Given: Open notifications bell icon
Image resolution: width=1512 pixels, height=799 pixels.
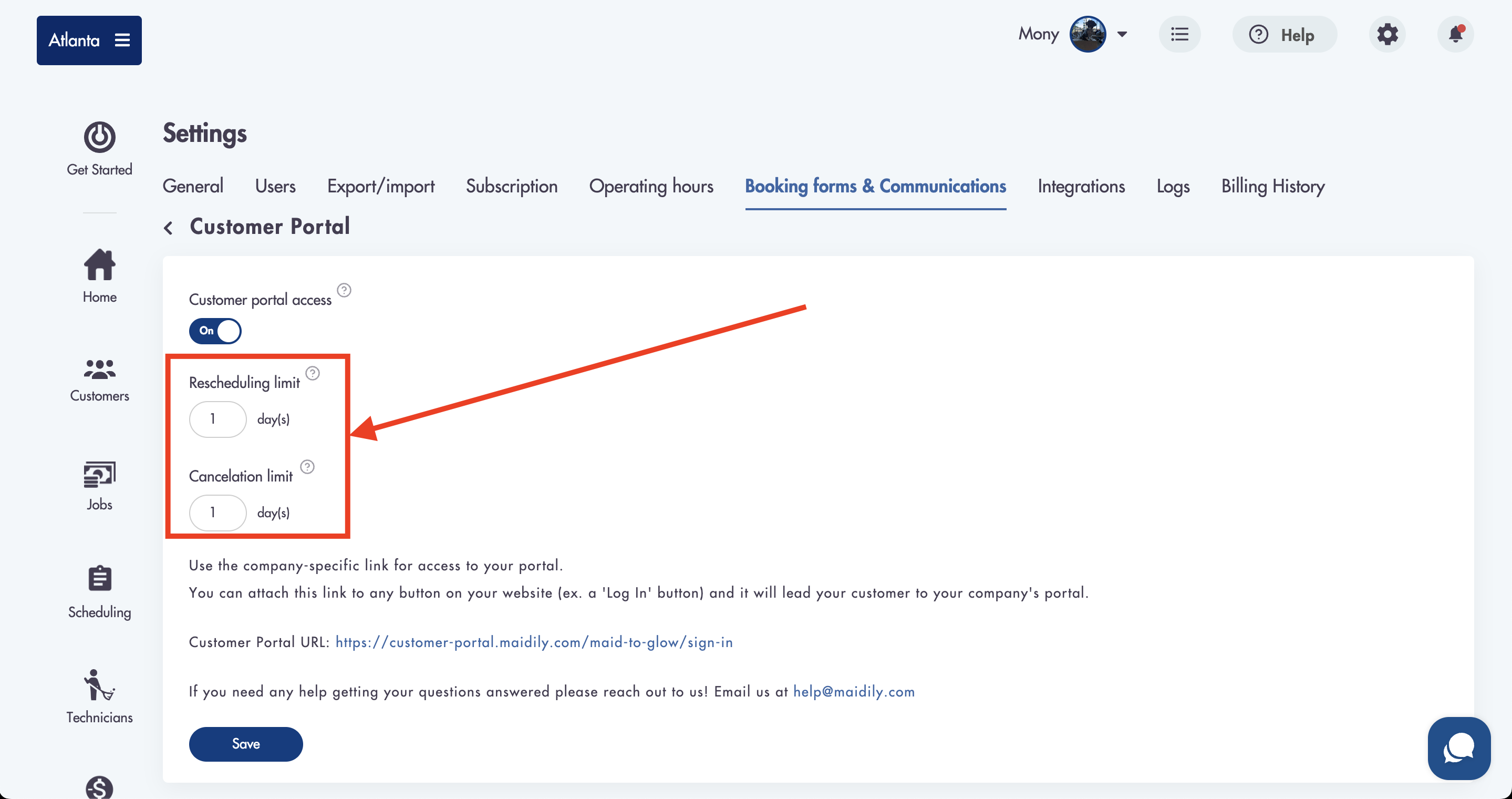Looking at the screenshot, I should coord(1455,35).
